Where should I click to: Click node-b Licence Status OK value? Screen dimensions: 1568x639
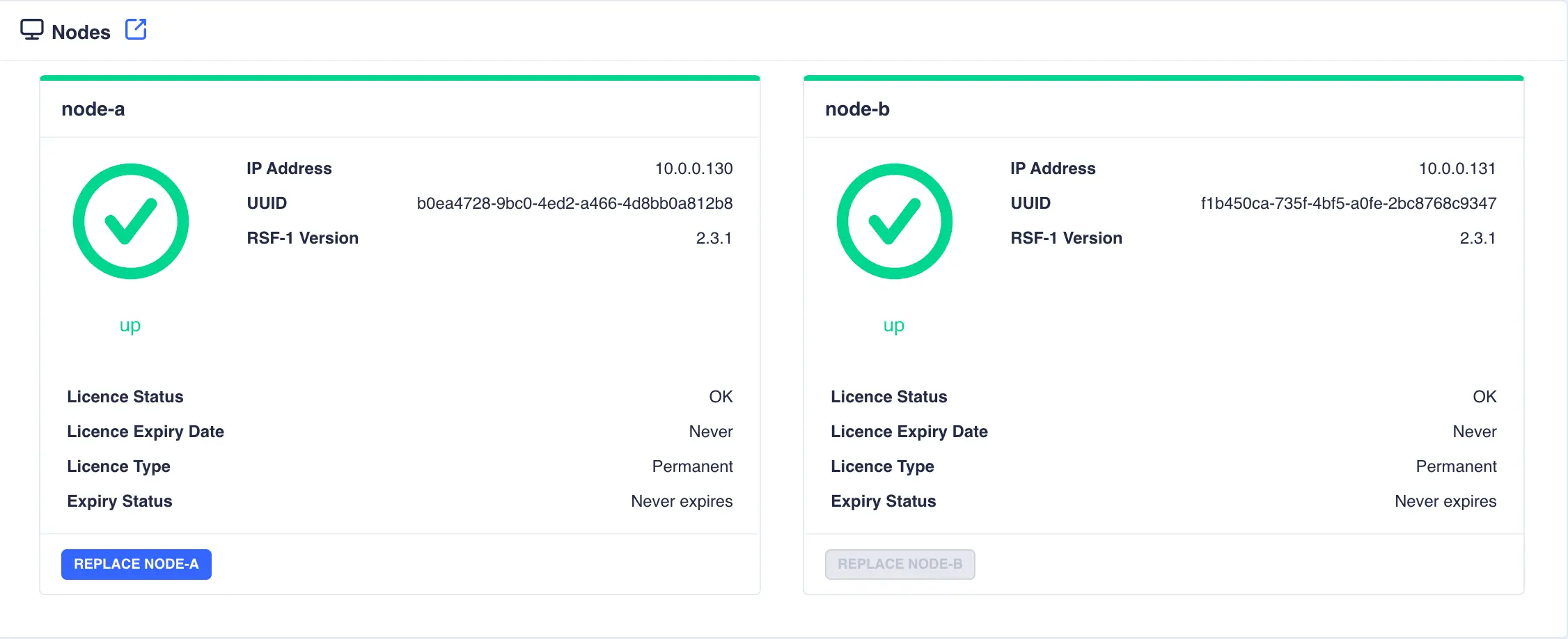pyautogui.click(x=1484, y=397)
